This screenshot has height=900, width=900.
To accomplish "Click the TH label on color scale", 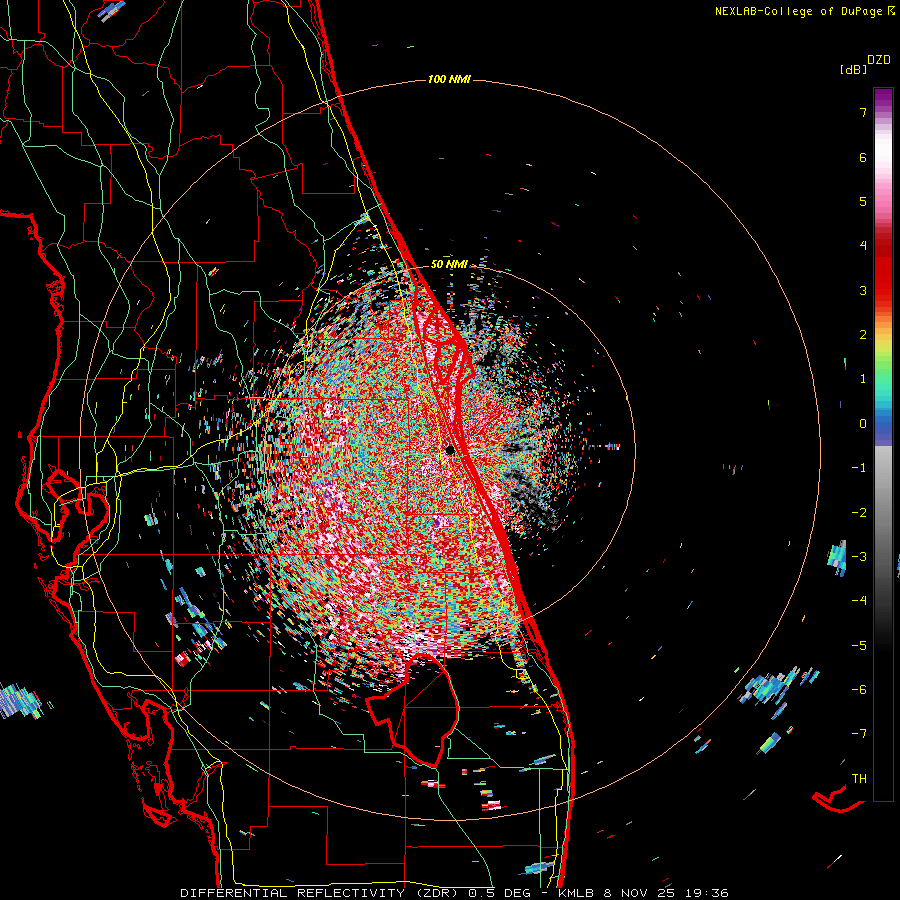I will point(859,779).
